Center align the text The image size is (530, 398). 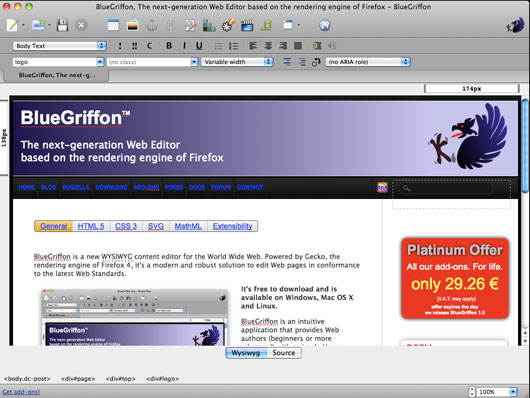click(x=268, y=46)
